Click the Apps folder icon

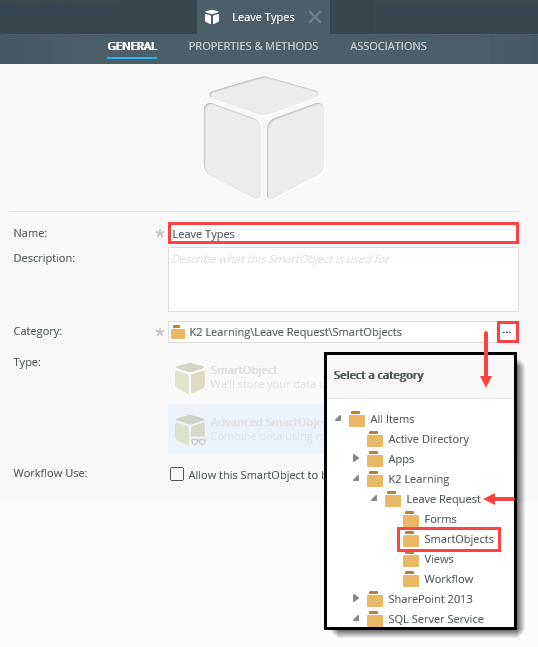tap(375, 459)
